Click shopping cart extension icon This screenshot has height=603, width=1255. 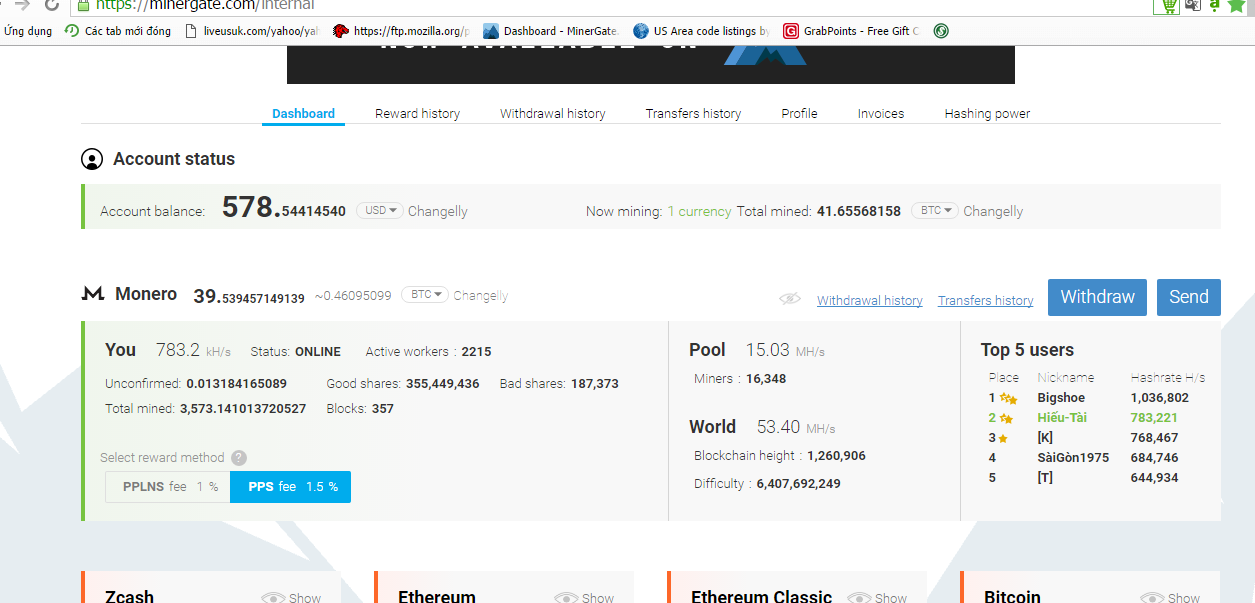(x=1166, y=5)
